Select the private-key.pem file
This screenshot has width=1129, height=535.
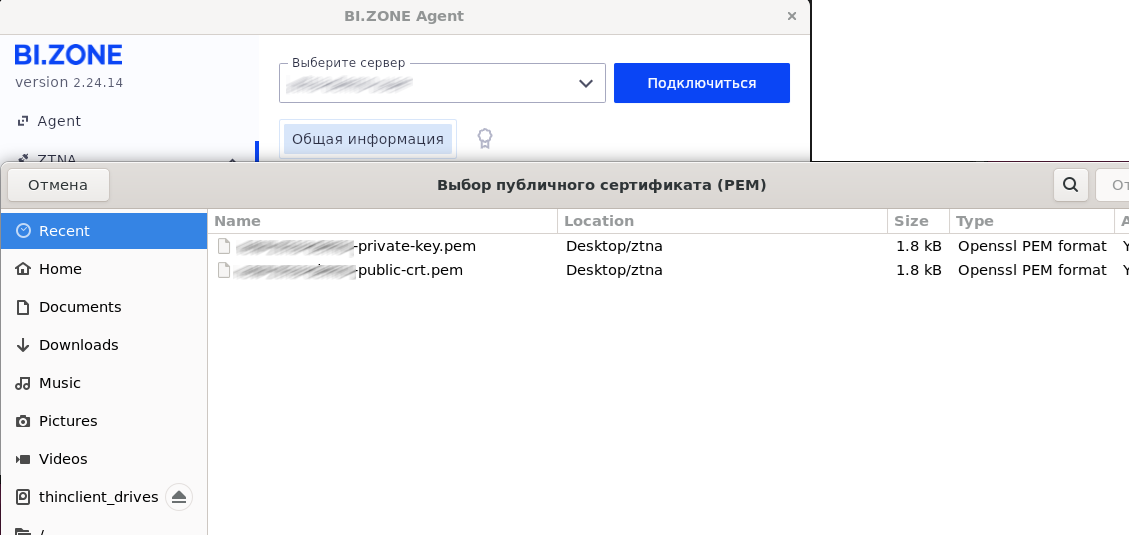(662, 246)
